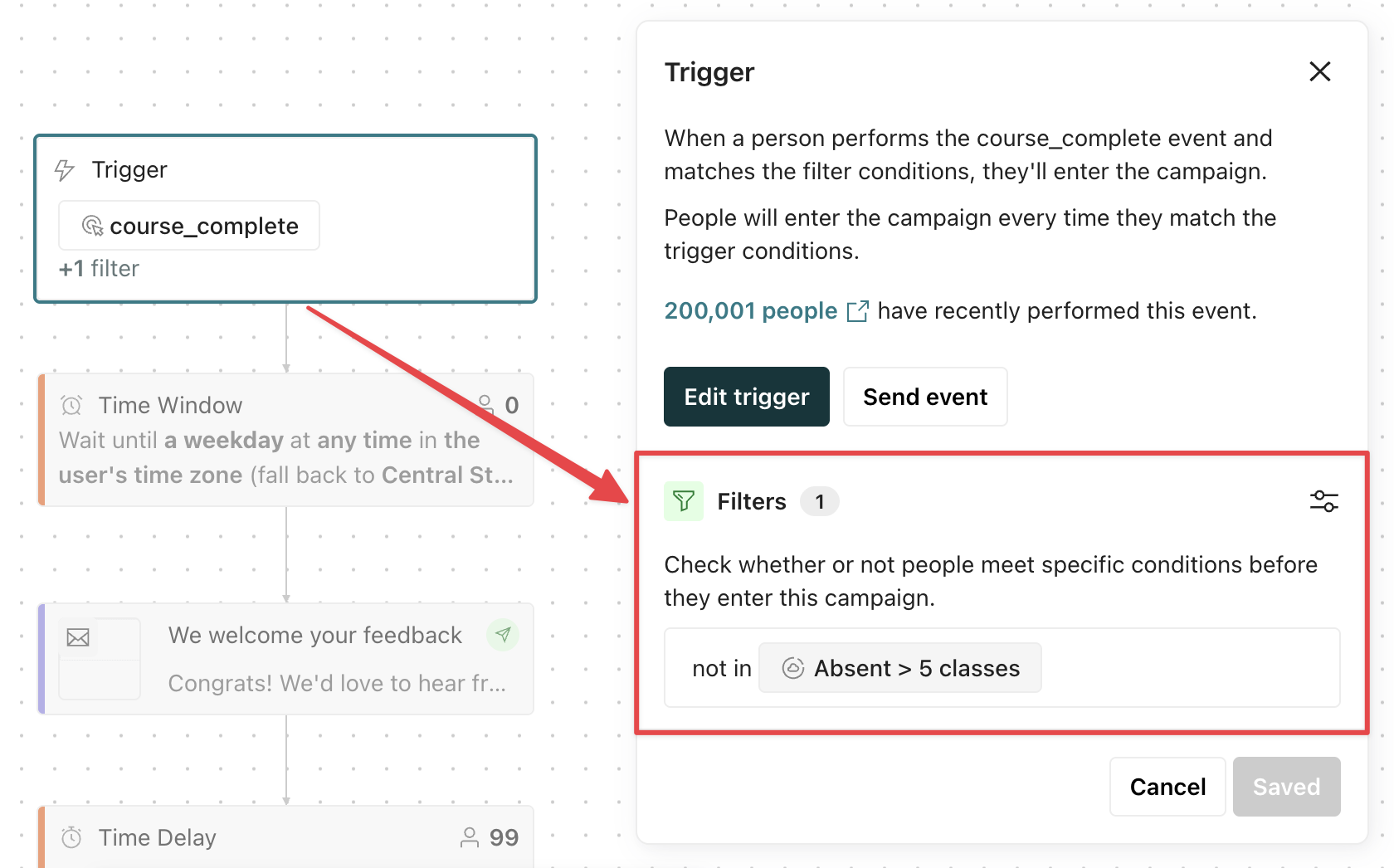Click the Time Delay stopwatch icon

tap(71, 837)
